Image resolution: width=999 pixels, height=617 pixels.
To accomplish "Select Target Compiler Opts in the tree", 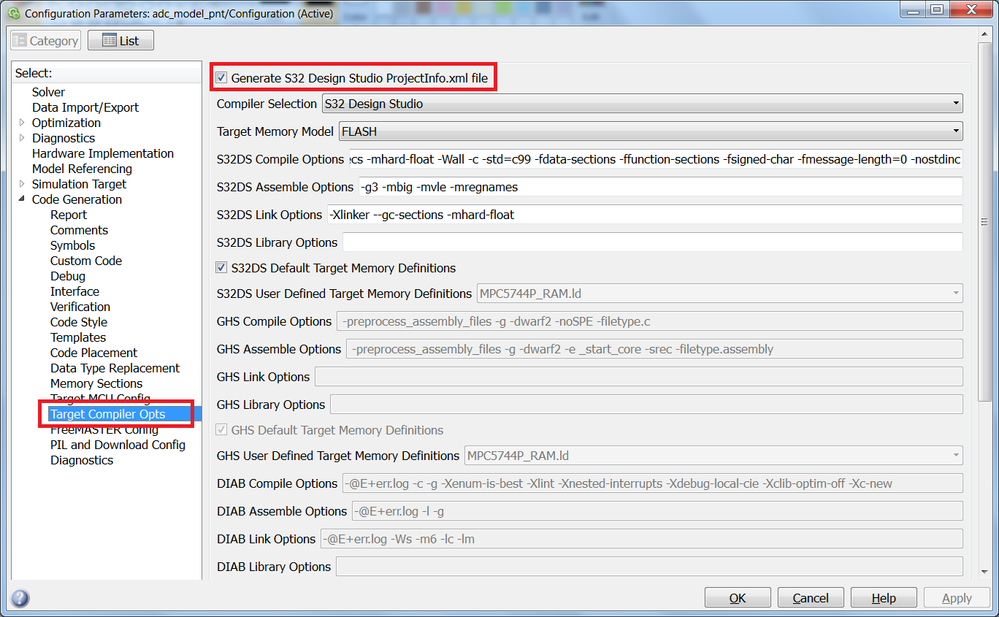I will point(108,414).
